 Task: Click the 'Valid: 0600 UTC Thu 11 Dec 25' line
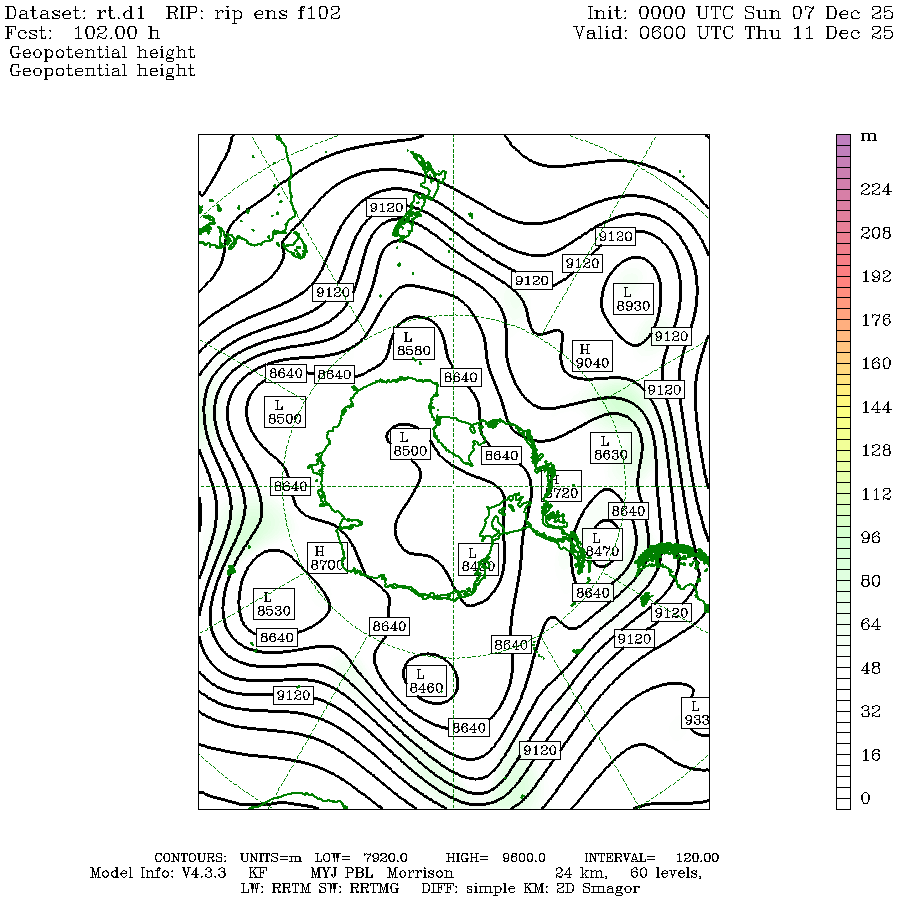coord(734,33)
